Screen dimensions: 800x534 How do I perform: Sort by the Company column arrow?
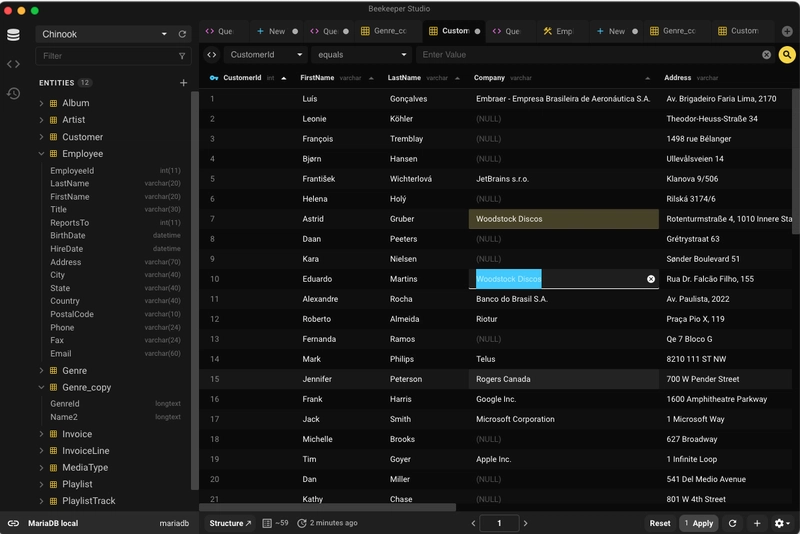coord(647,79)
